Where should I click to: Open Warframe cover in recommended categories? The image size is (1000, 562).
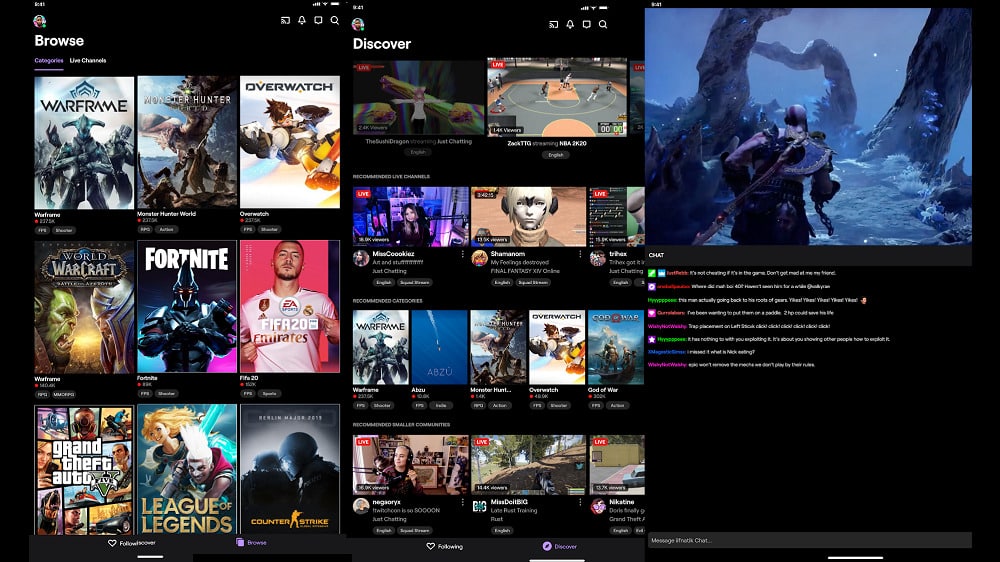pyautogui.click(x=381, y=347)
